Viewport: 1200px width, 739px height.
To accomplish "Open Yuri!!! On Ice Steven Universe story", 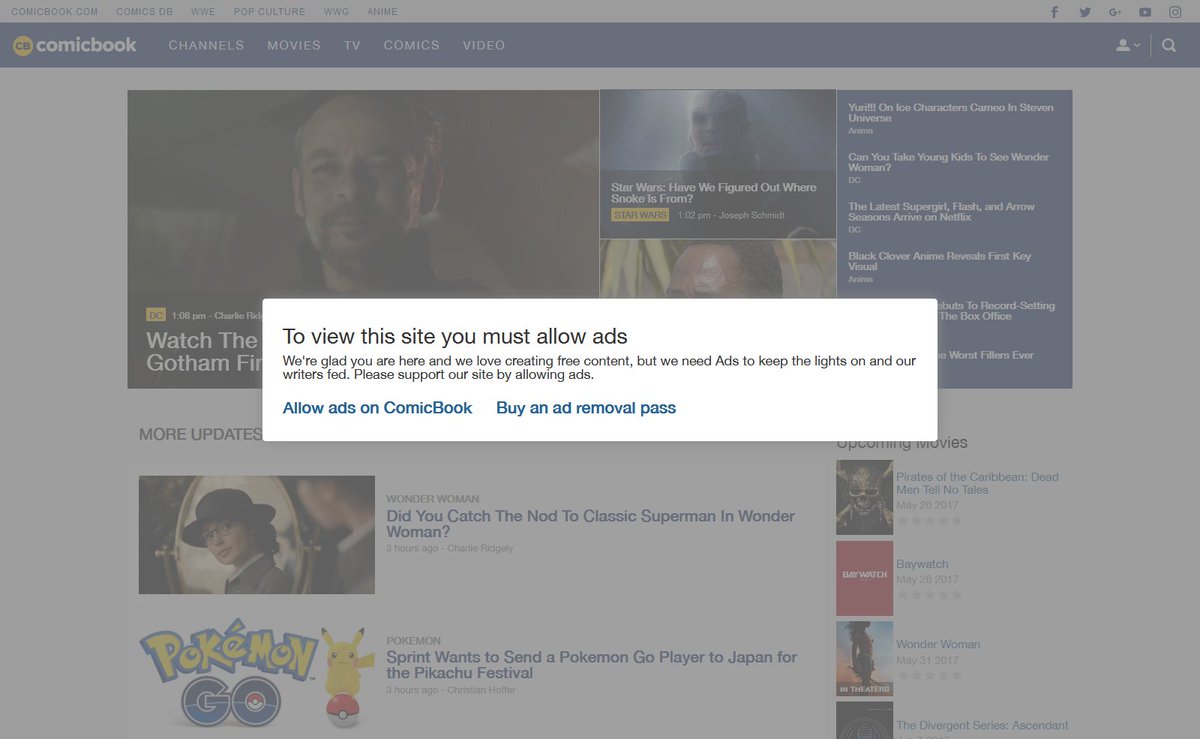I will 951,113.
